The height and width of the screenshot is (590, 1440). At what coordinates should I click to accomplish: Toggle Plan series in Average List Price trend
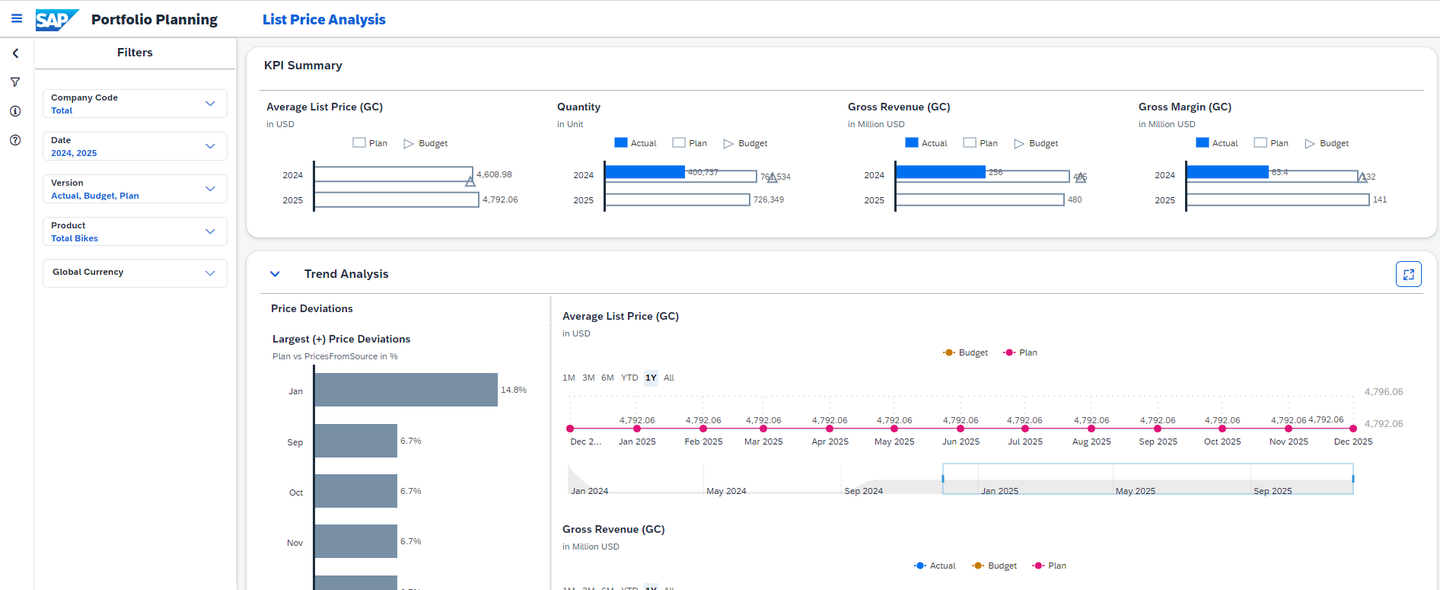(x=1020, y=353)
